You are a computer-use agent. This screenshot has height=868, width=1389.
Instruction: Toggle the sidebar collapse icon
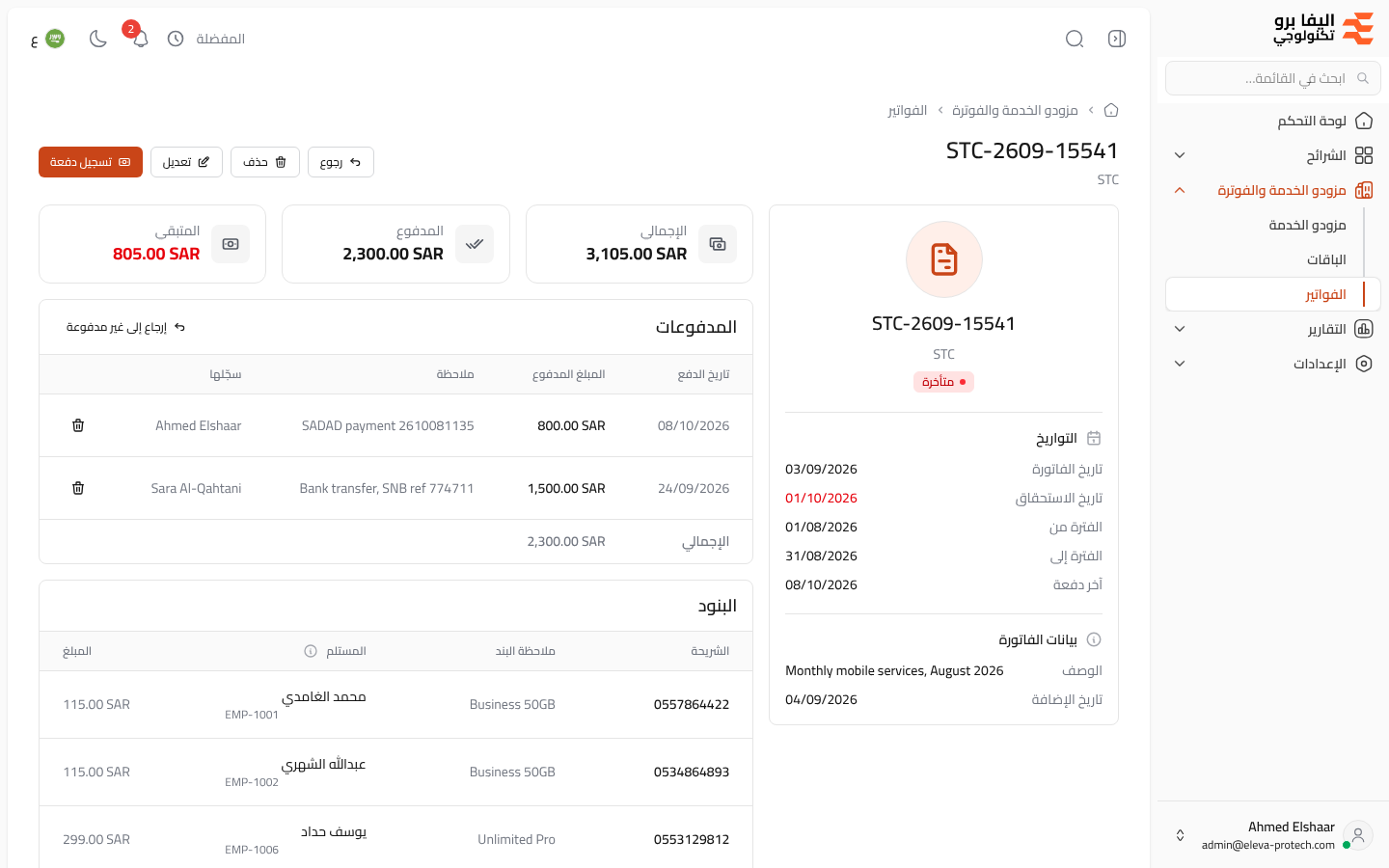(x=1117, y=39)
